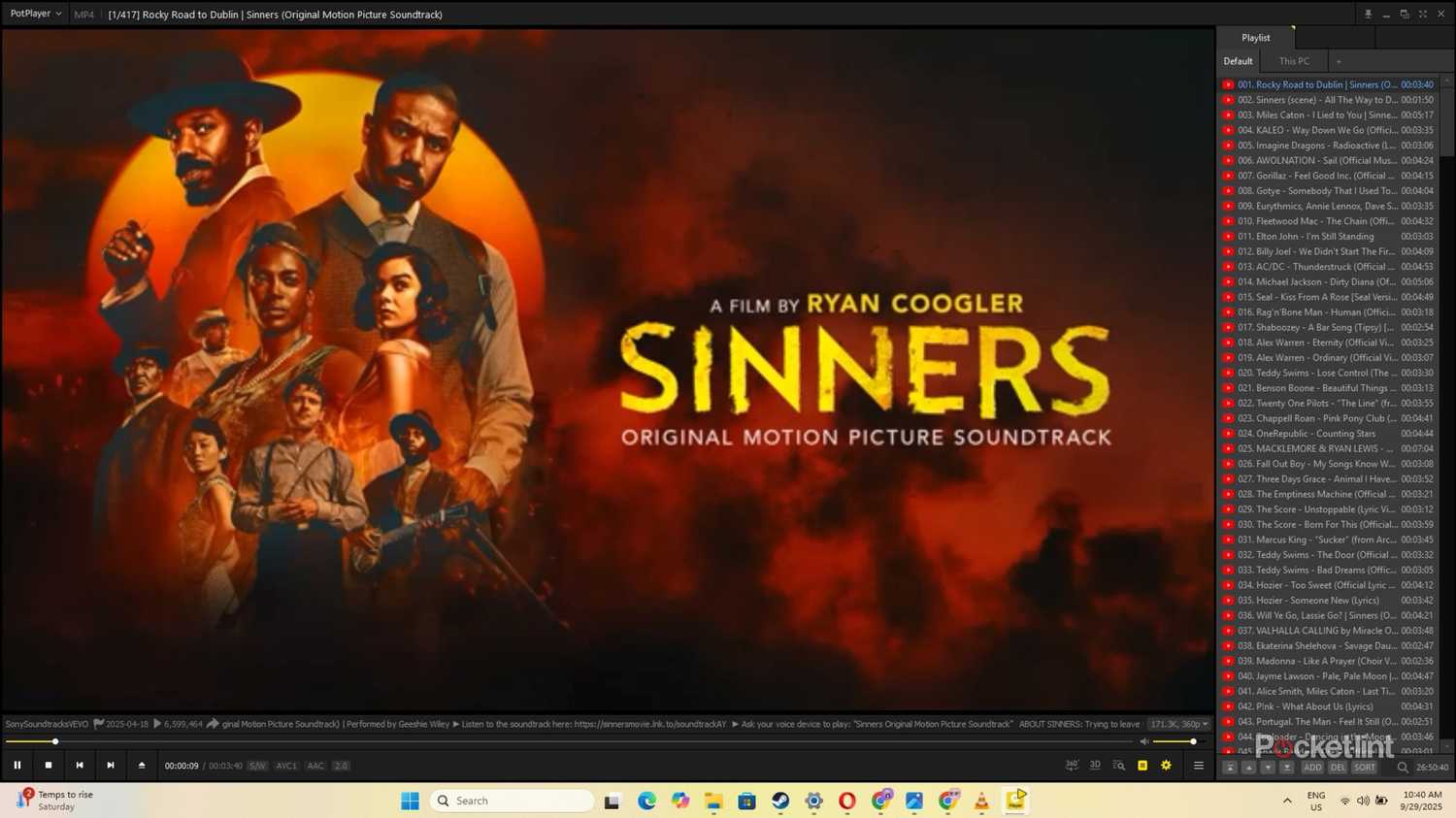This screenshot has width=1456, height=818.
Task: Click the ADD button below the playlist
Action: pos(1312,768)
